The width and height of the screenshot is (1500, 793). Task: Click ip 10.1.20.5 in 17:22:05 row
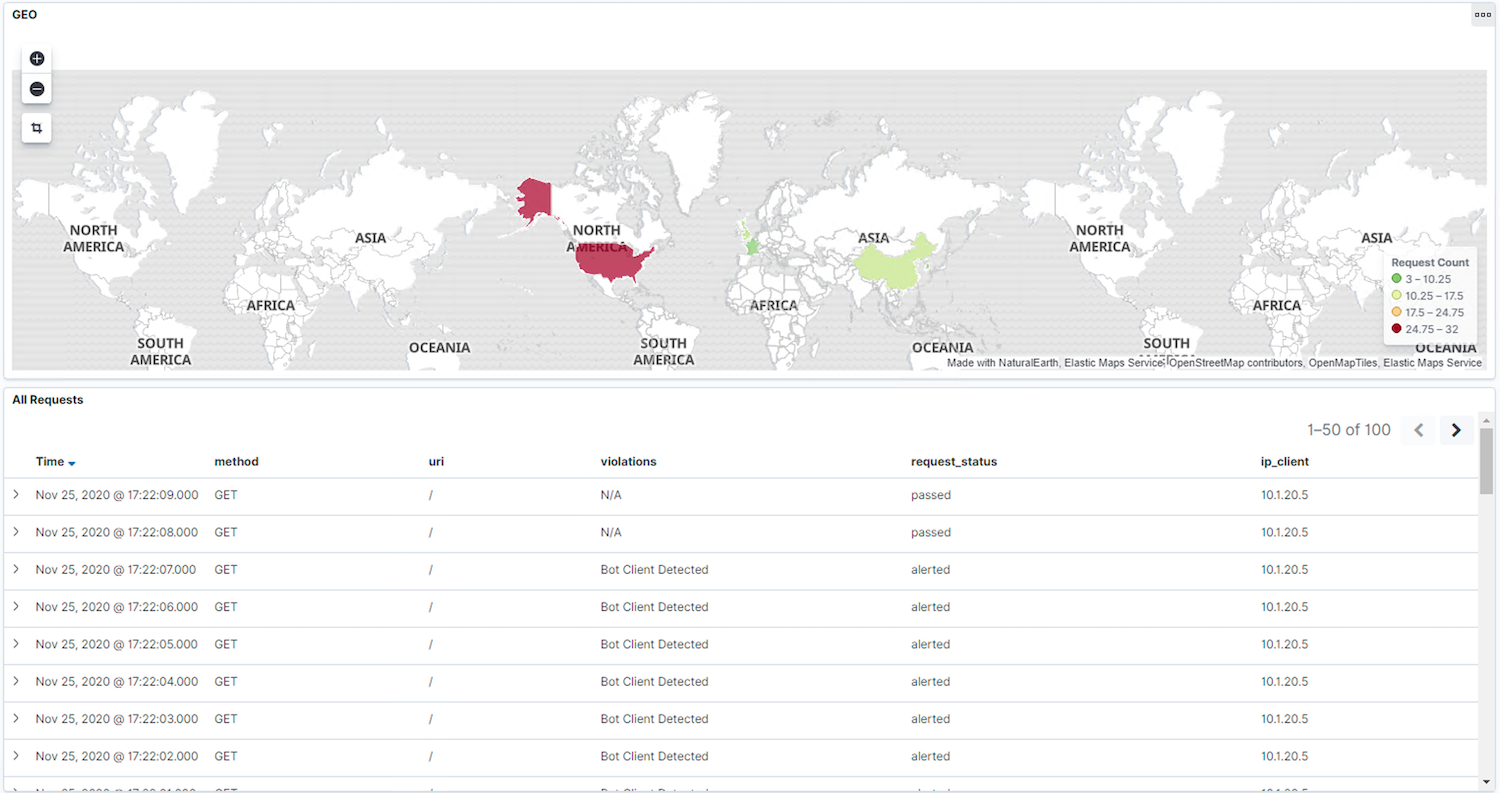[1285, 644]
